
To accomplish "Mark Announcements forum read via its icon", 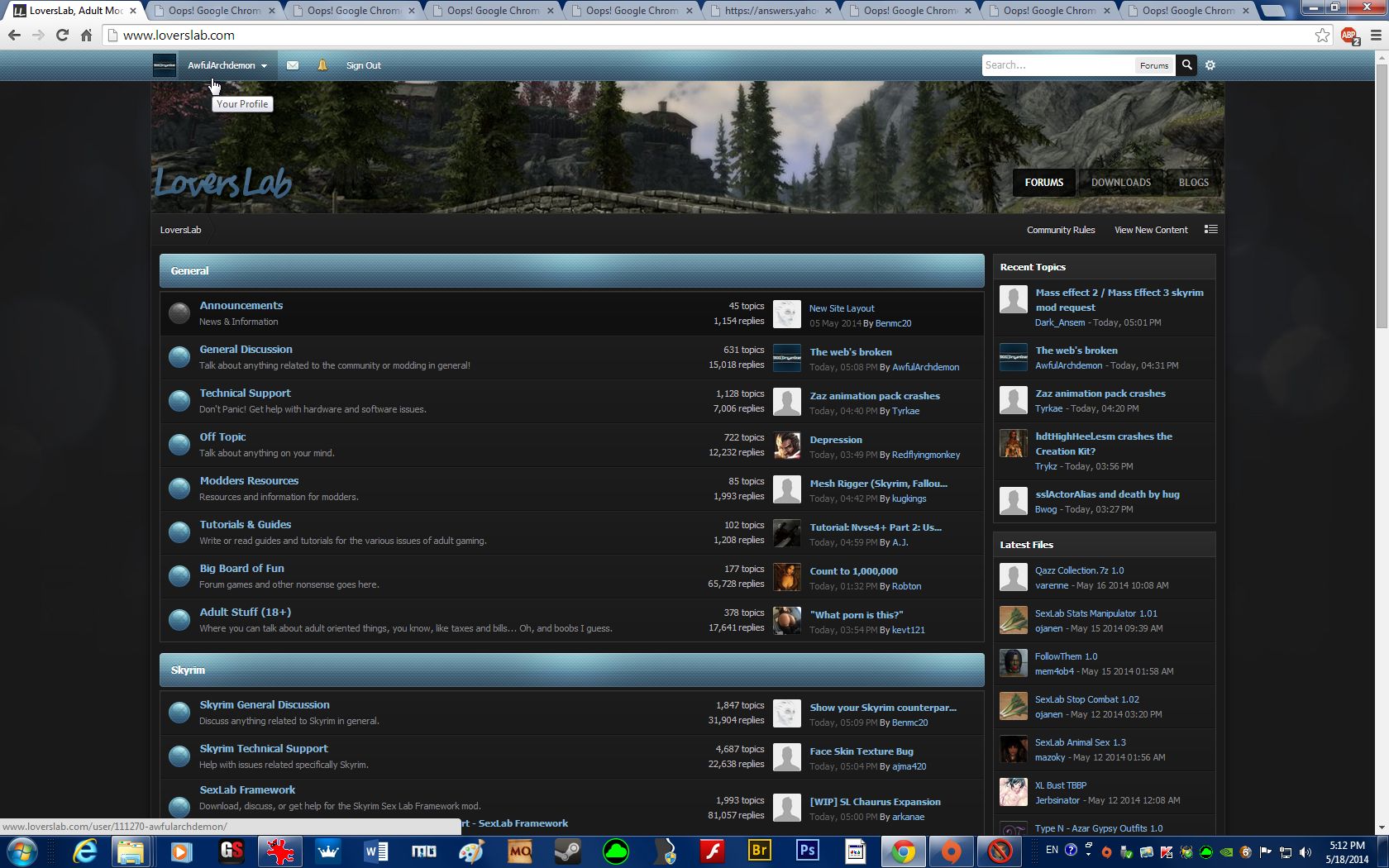I will (x=179, y=313).
